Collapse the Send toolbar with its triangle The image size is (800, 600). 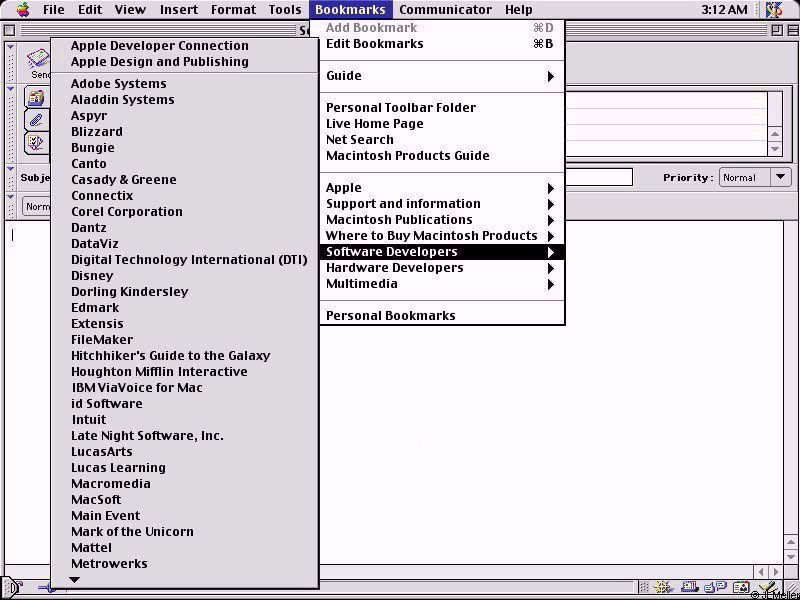pos(11,48)
